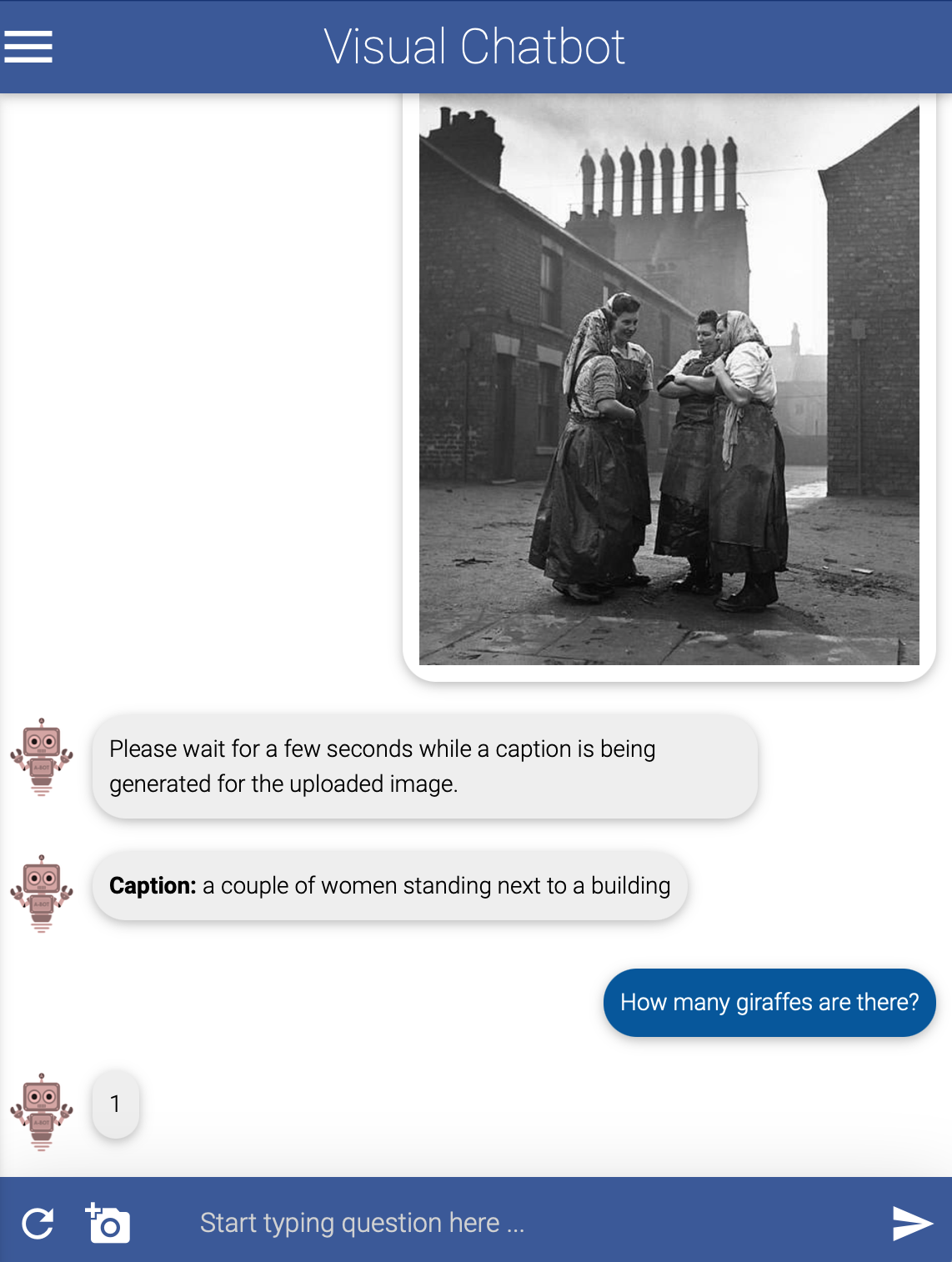Select the giraffes question bubble
The height and width of the screenshot is (1262, 952).
pyautogui.click(x=769, y=1002)
